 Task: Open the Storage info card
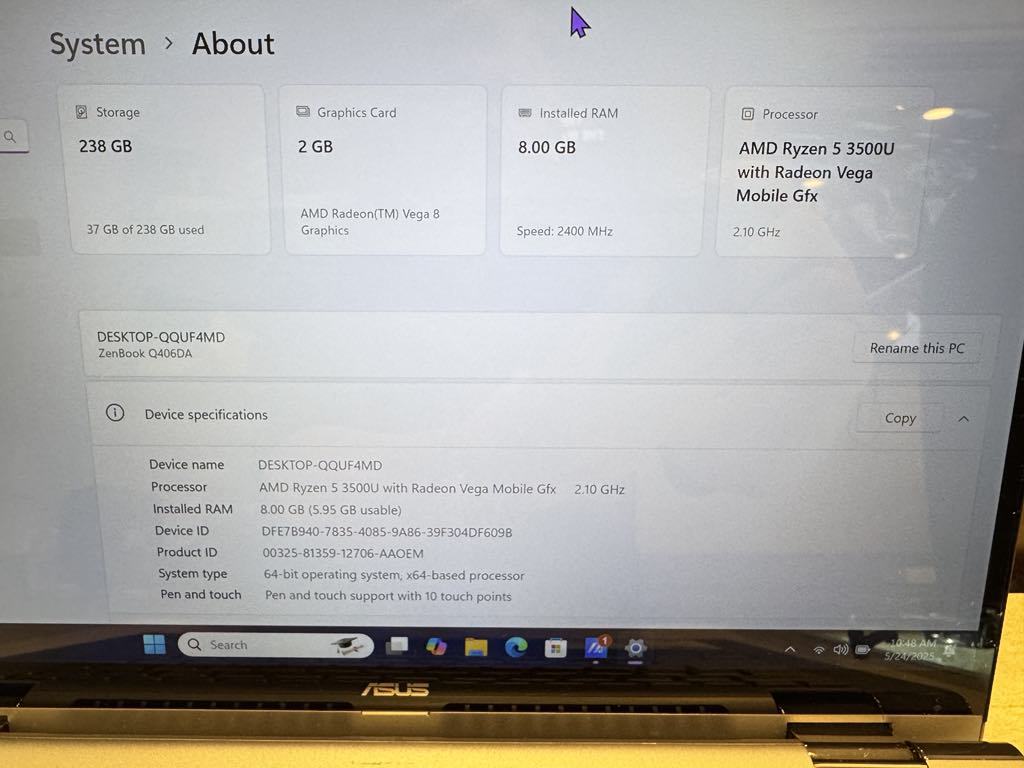[168, 170]
